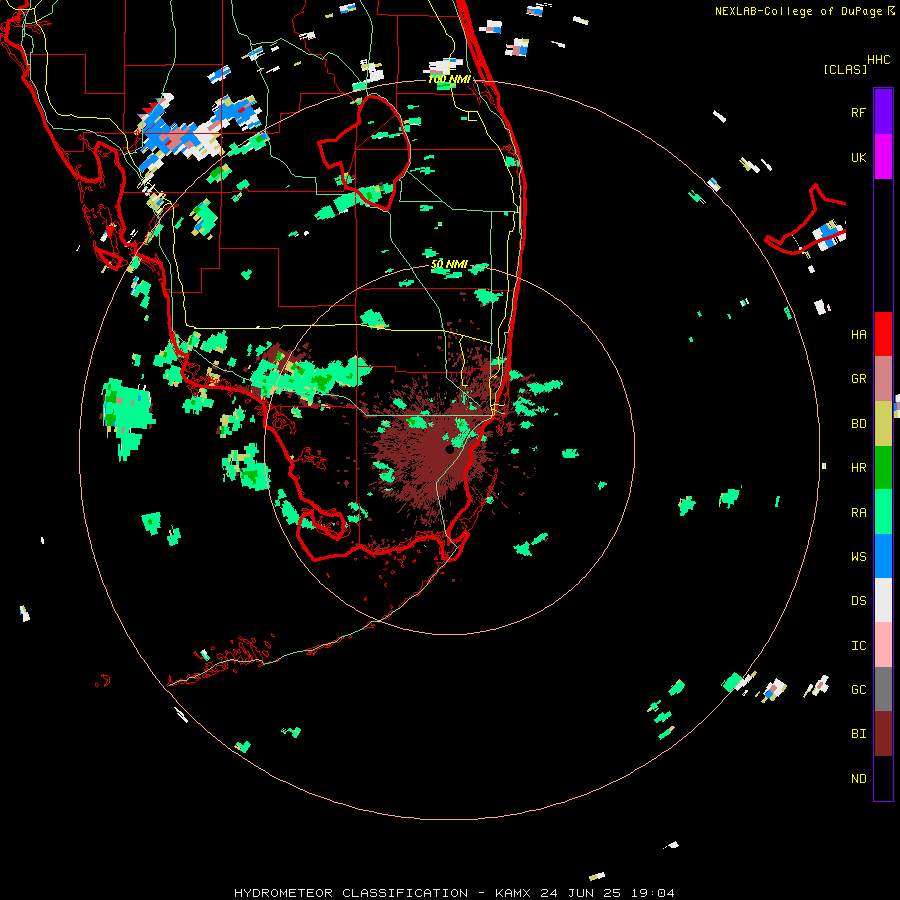The width and height of the screenshot is (900, 900).
Task: Click the BD legend label
Action: (858, 424)
